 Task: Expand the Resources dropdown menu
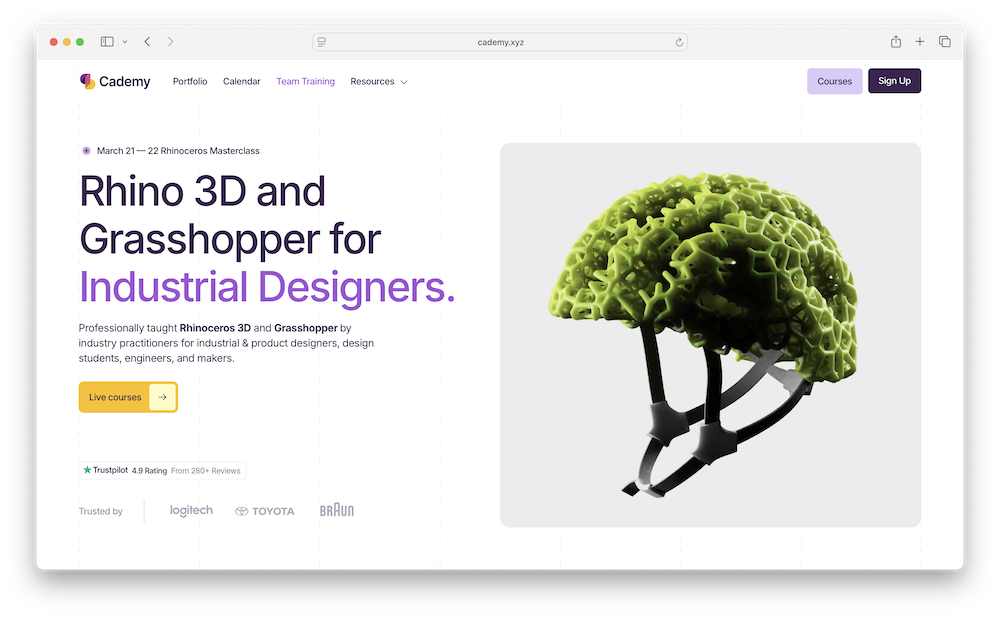click(378, 82)
